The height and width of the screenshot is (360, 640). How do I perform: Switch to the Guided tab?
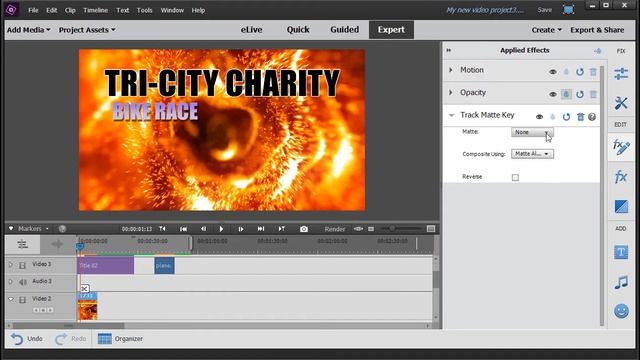coord(344,30)
